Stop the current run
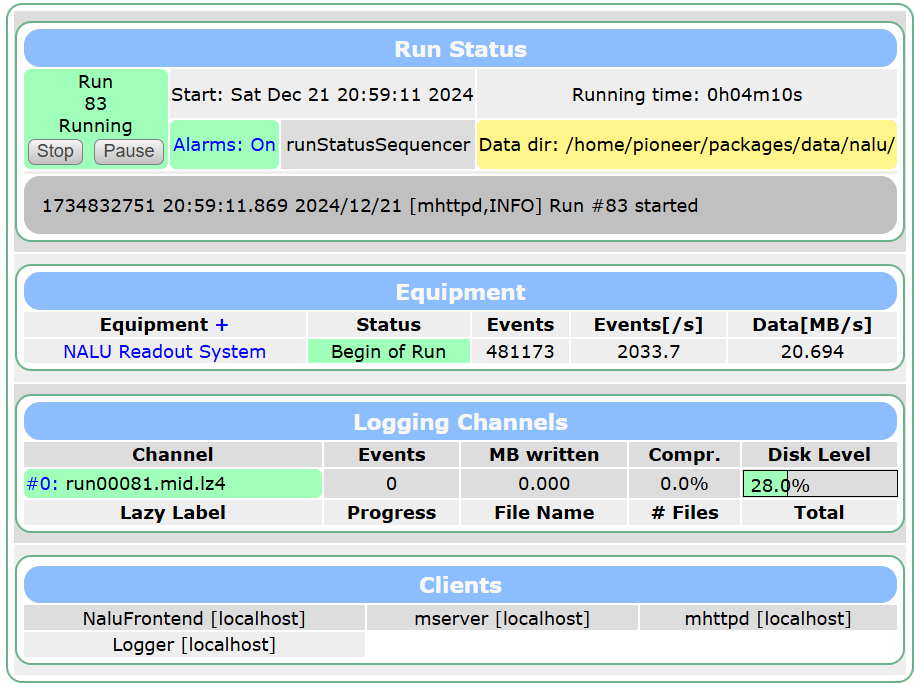 pyautogui.click(x=55, y=152)
